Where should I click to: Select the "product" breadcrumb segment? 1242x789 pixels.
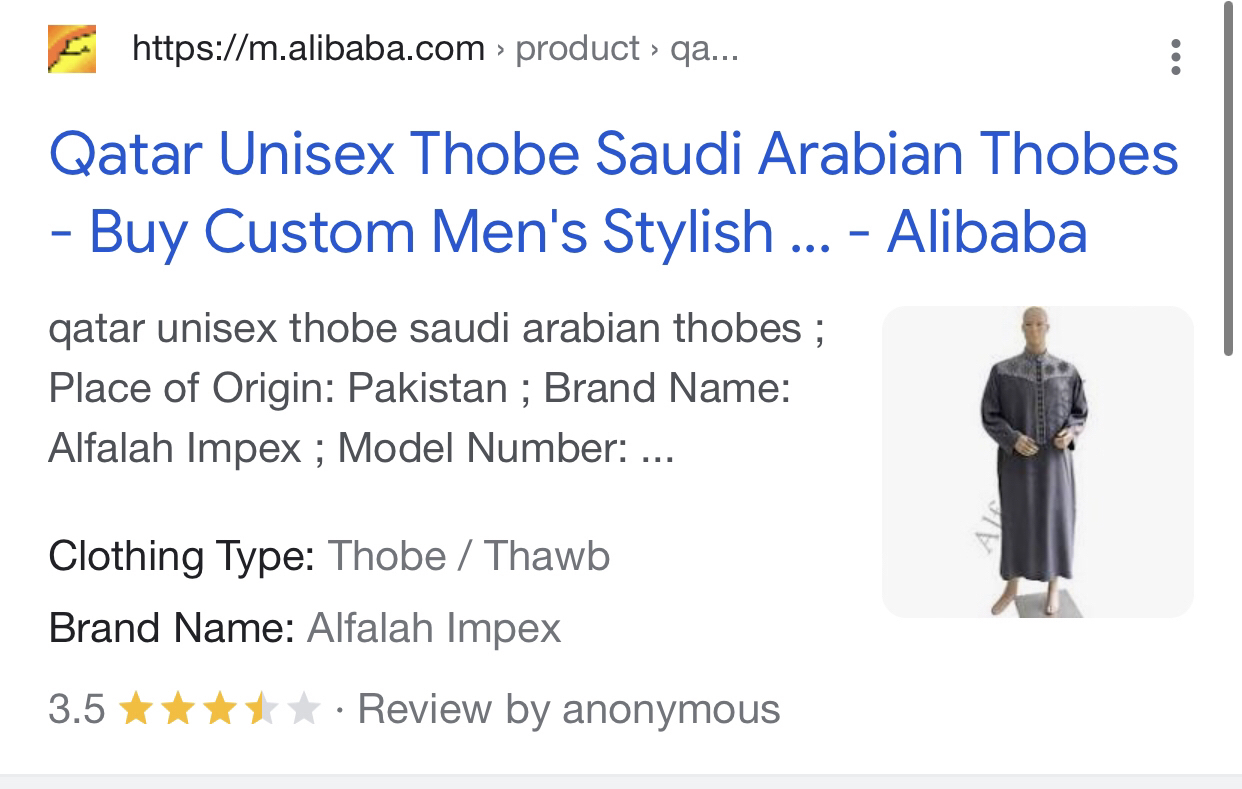click(577, 48)
